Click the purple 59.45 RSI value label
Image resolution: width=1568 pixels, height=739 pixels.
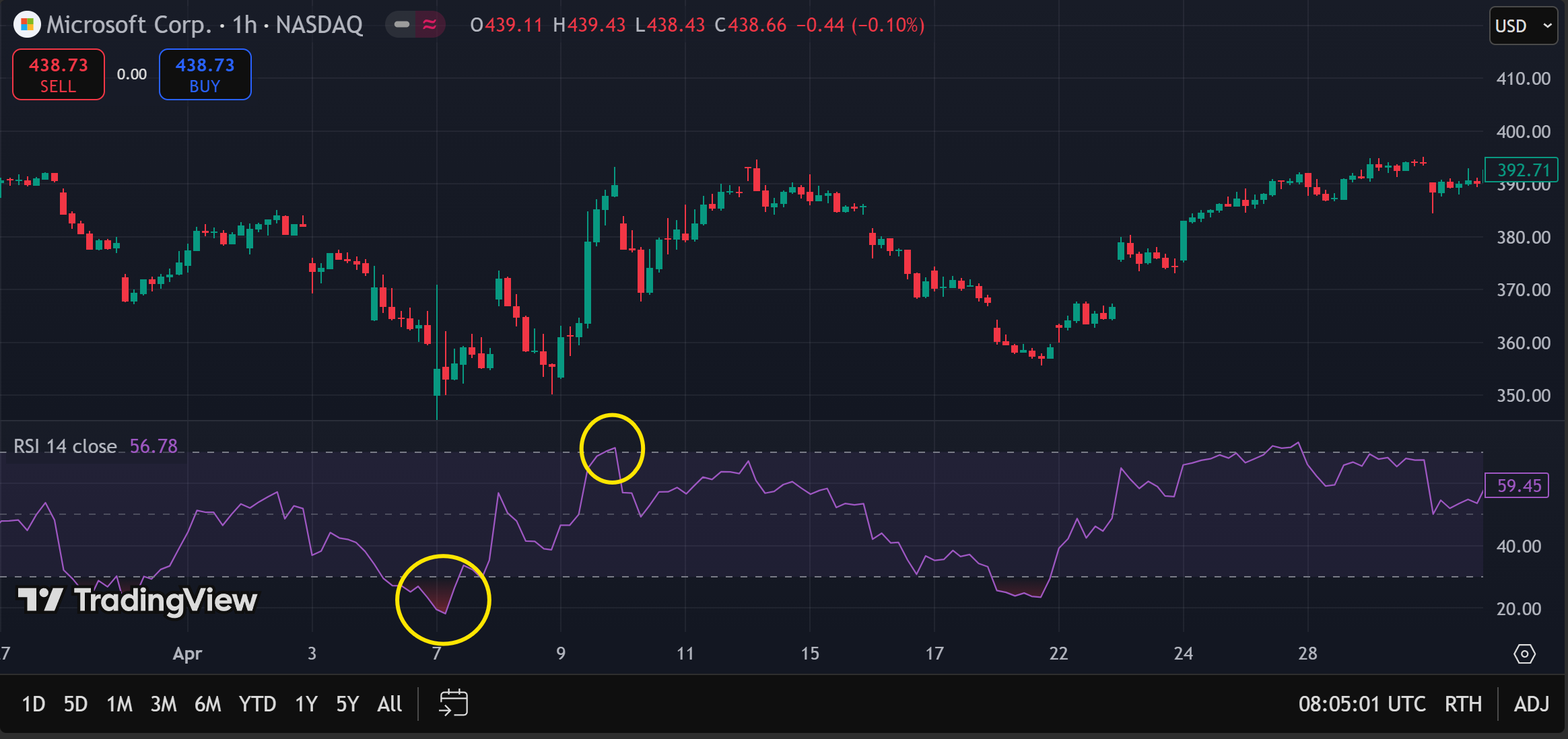[1518, 485]
